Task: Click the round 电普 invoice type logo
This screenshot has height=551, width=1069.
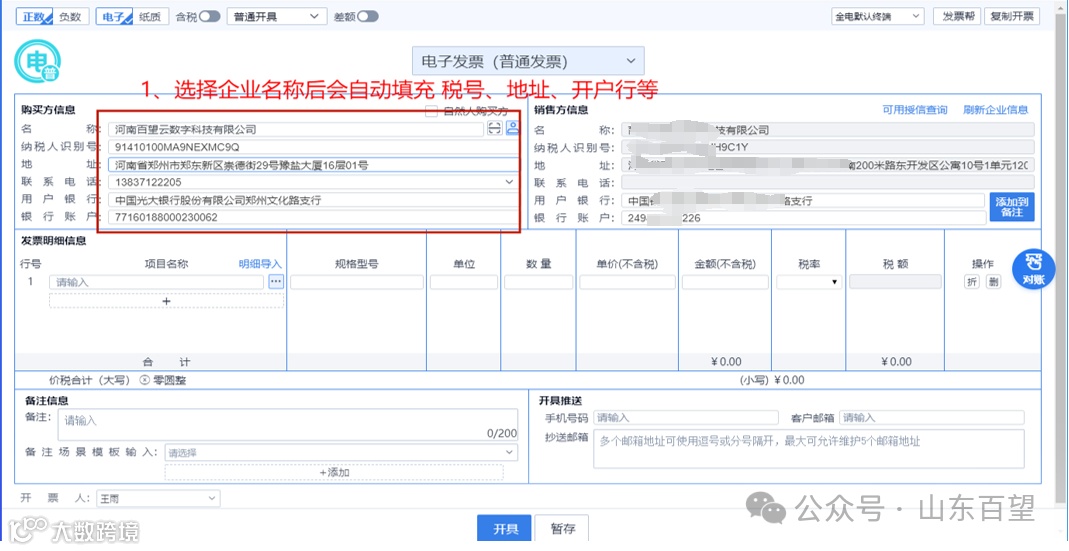Action: (37, 63)
